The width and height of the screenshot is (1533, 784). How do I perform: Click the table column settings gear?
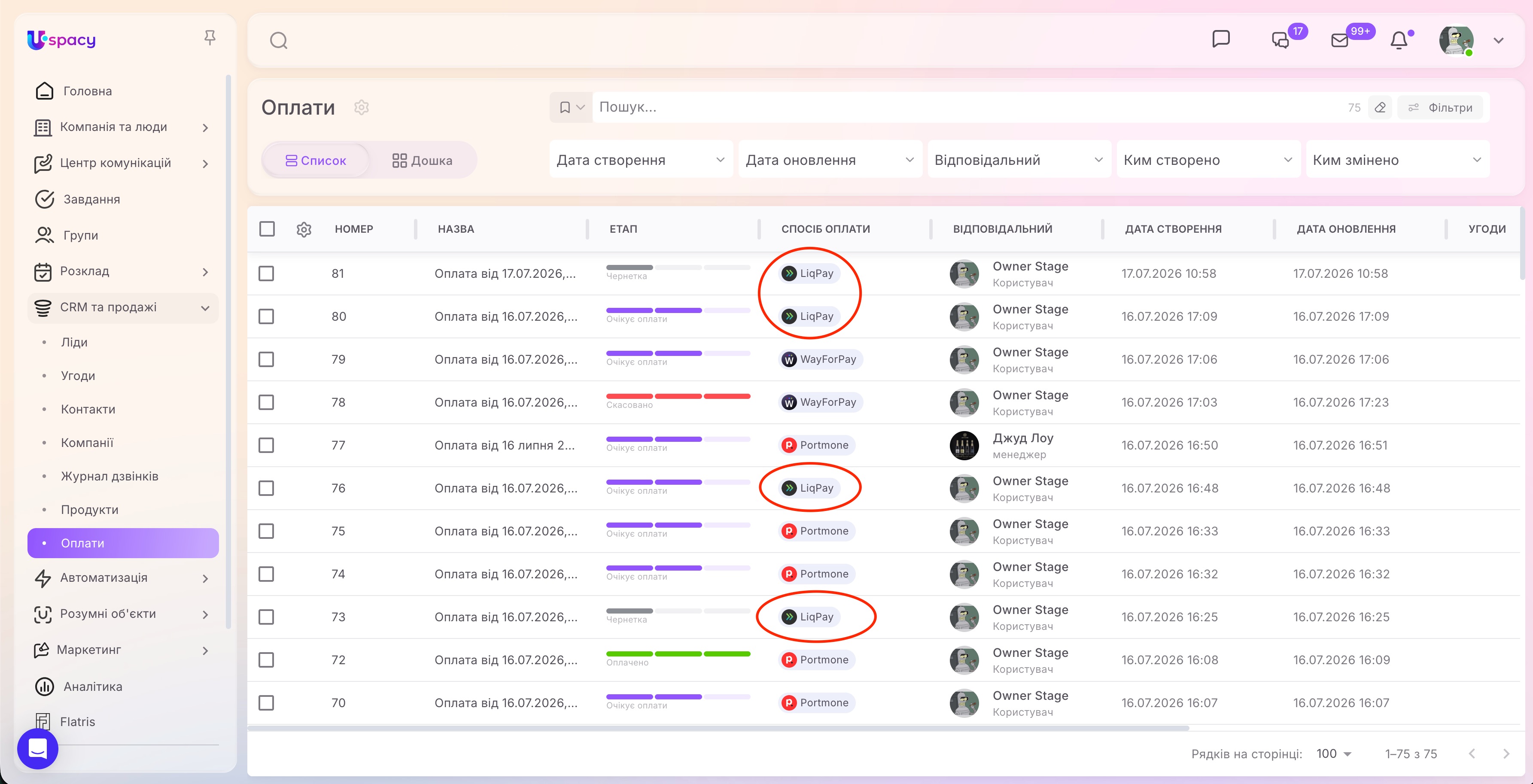pyautogui.click(x=304, y=229)
